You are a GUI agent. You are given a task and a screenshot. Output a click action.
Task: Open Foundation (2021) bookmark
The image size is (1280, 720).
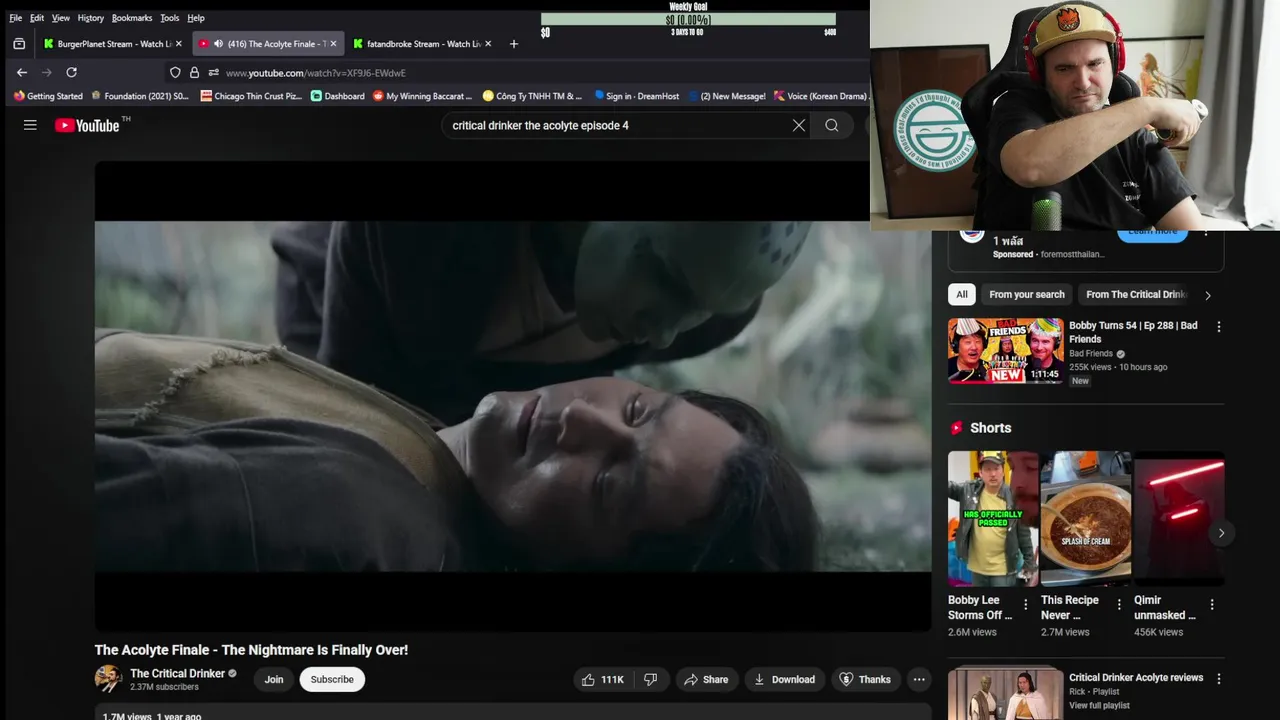coord(140,96)
